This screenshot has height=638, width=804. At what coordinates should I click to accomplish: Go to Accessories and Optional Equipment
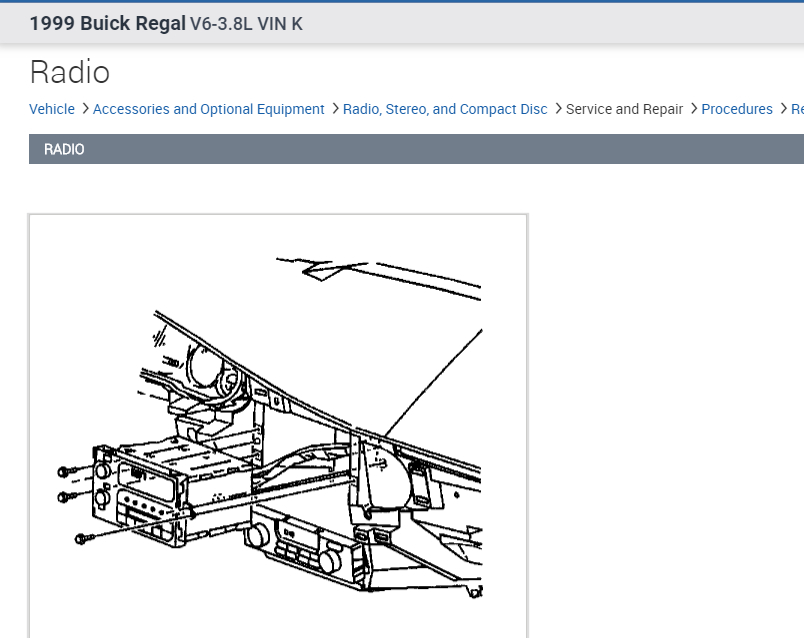tap(209, 109)
